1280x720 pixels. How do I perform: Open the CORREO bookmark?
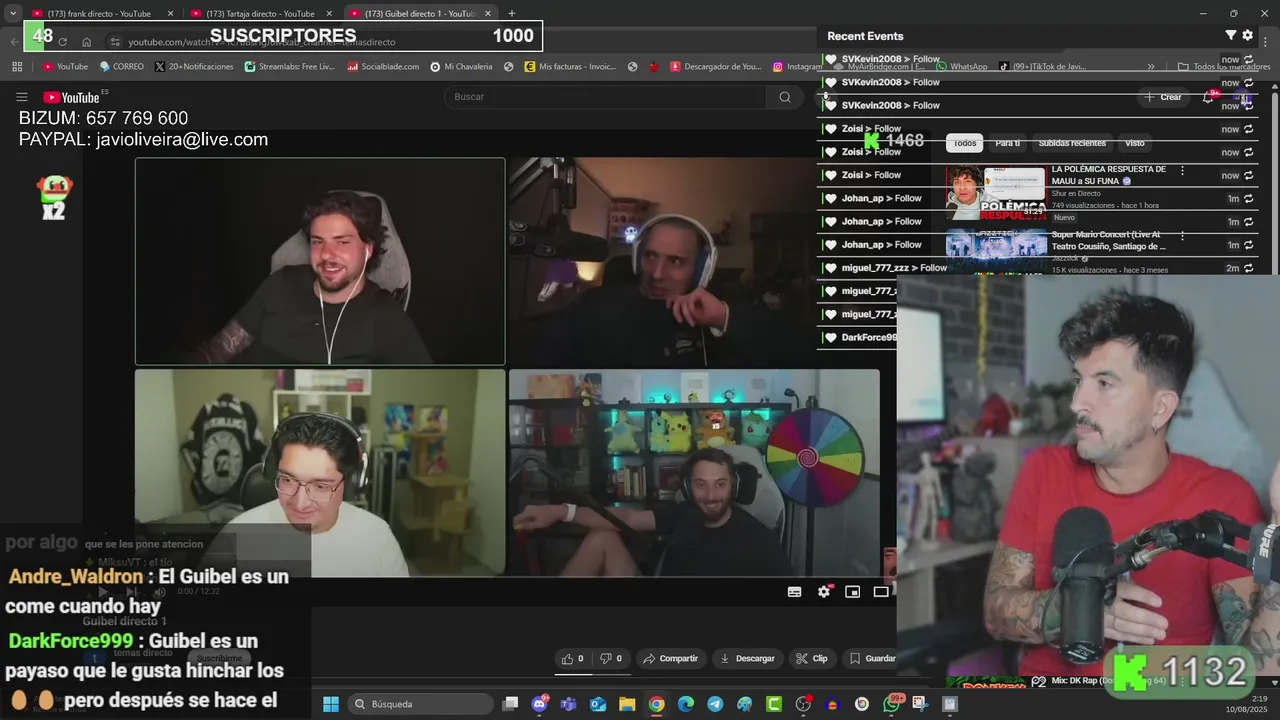[122, 67]
